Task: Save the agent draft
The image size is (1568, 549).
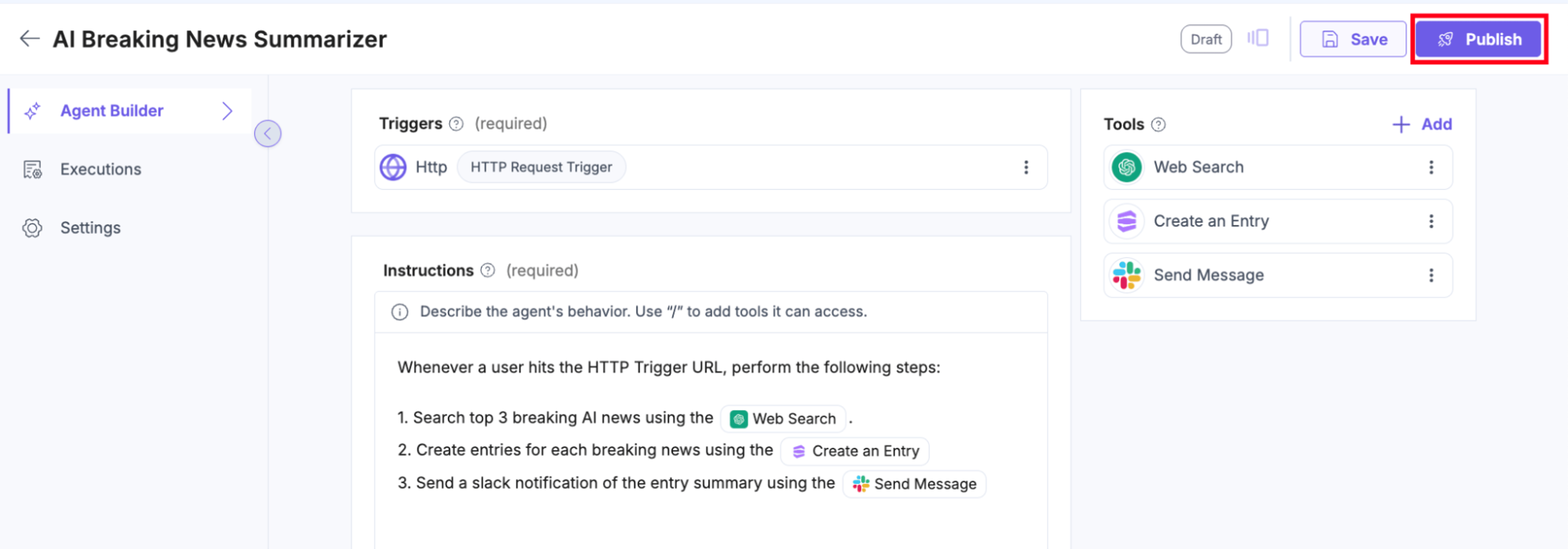Action: [x=1352, y=39]
